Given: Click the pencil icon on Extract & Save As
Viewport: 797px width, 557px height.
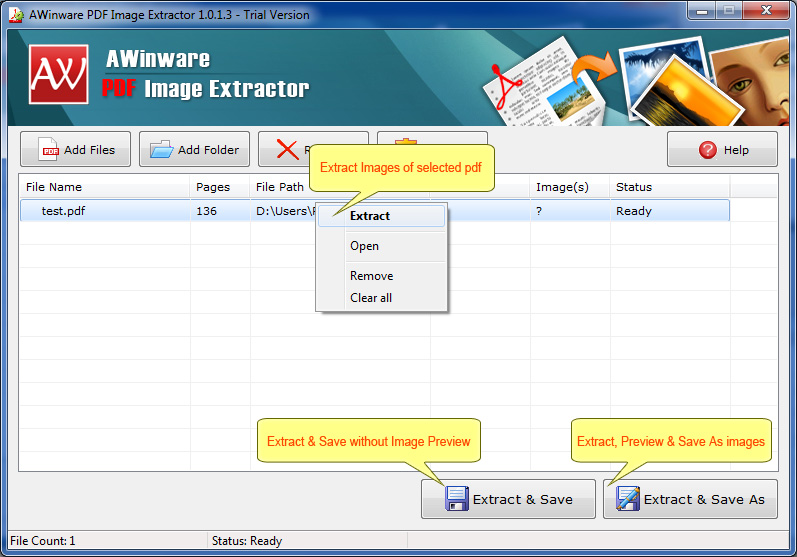Looking at the screenshot, I should point(628,499).
